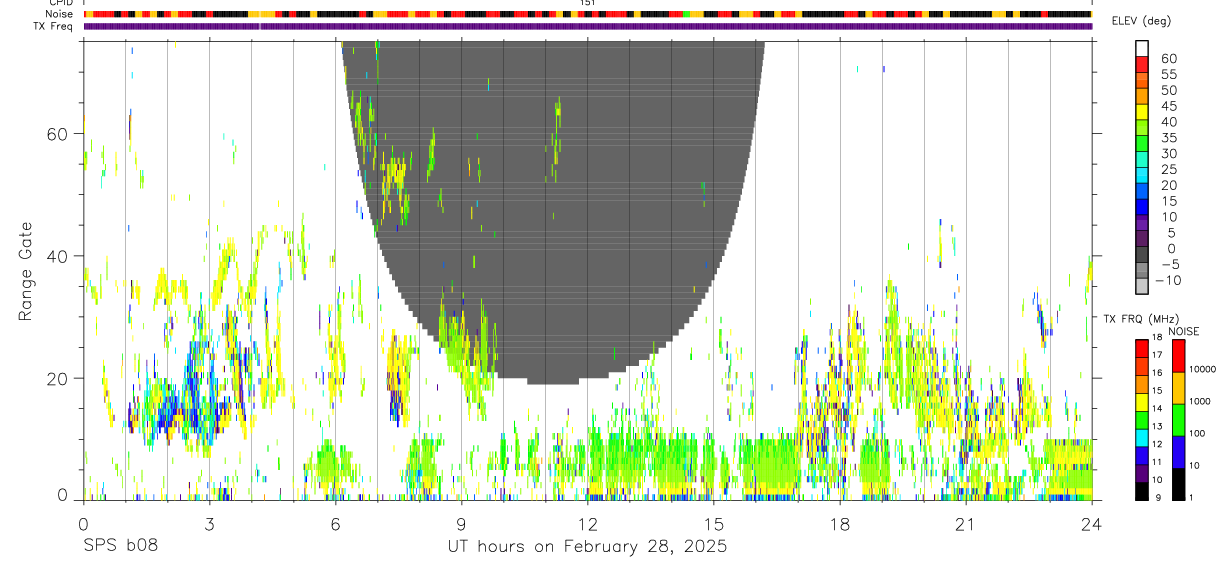Viewport: 1228px width, 567px height.
Task: Click the 'TX Freq' row label
Action: pyautogui.click(x=54, y=26)
